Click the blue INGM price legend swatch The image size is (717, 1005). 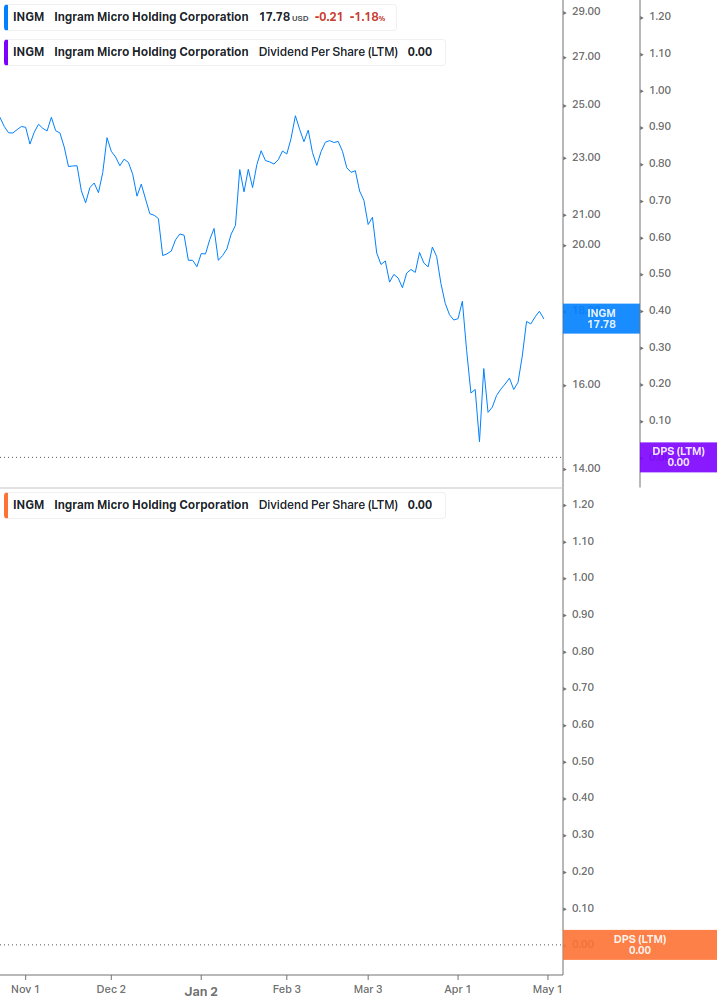[6, 17]
